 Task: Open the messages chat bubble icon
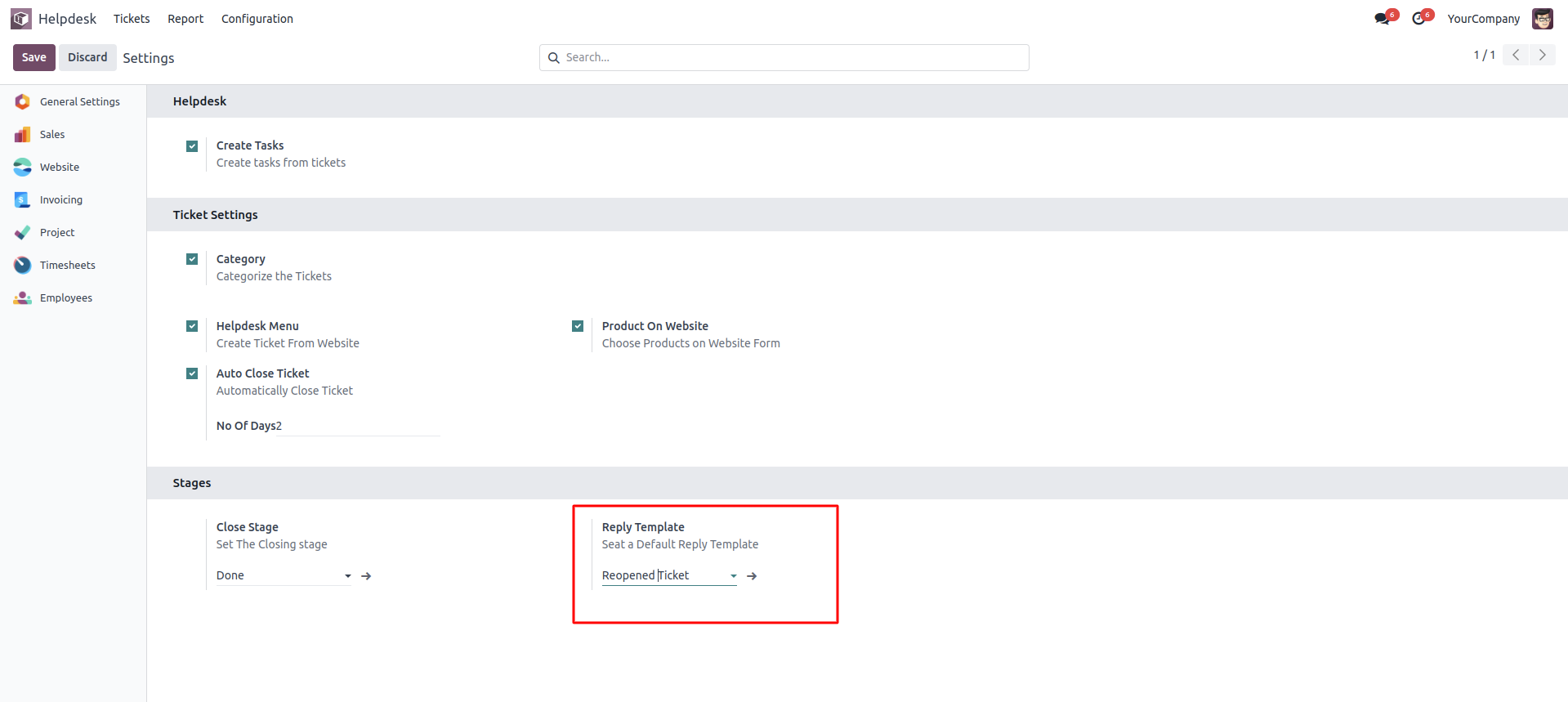tap(1382, 19)
